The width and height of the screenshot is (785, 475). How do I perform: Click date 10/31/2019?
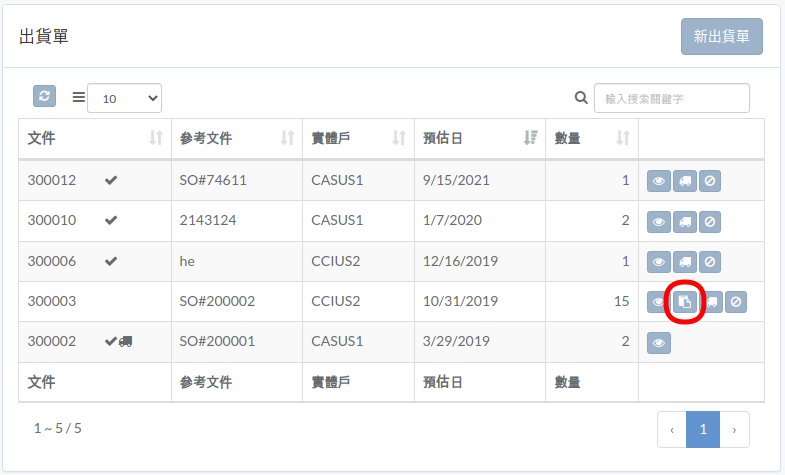tap(461, 301)
